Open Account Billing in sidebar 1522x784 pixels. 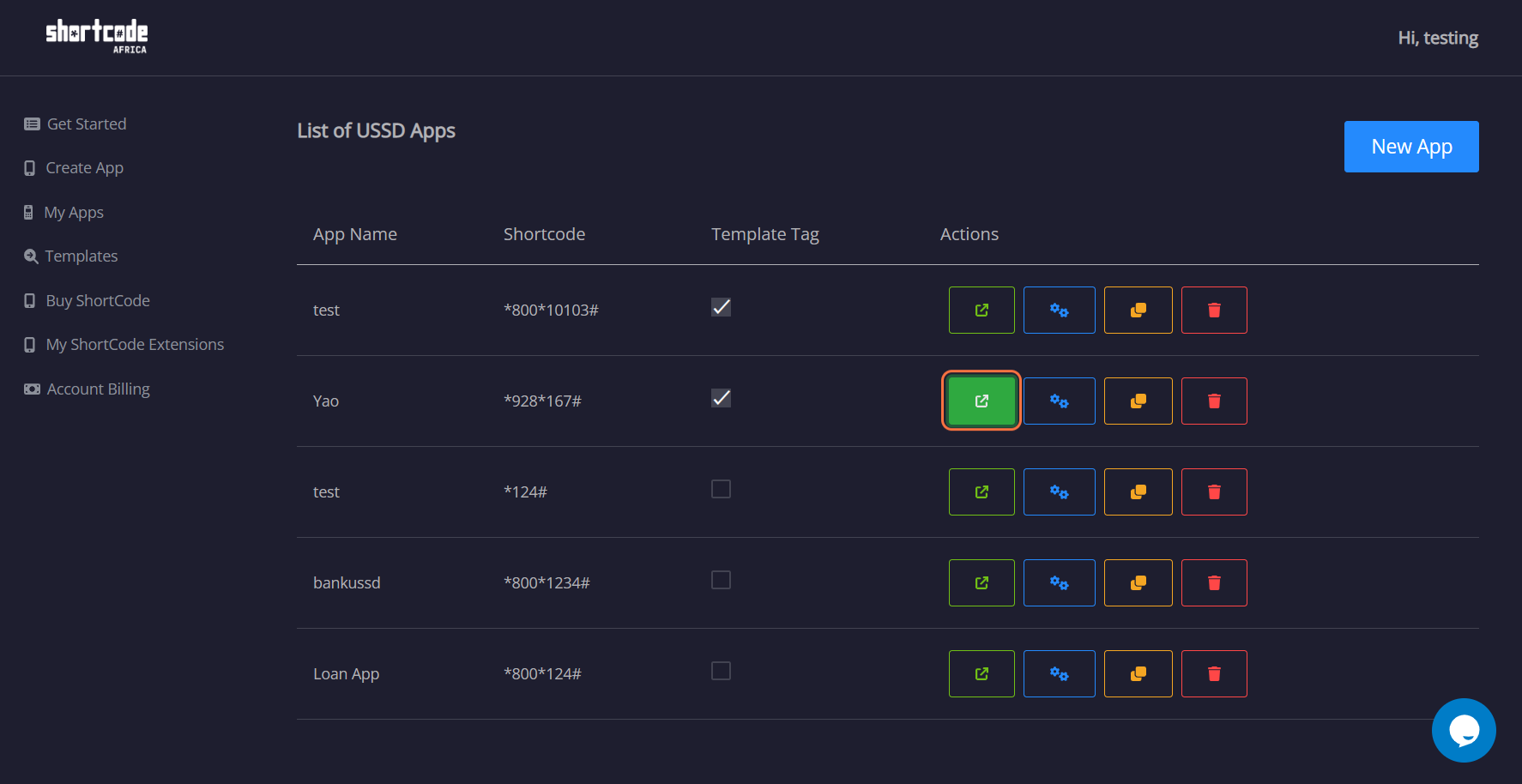click(87, 389)
